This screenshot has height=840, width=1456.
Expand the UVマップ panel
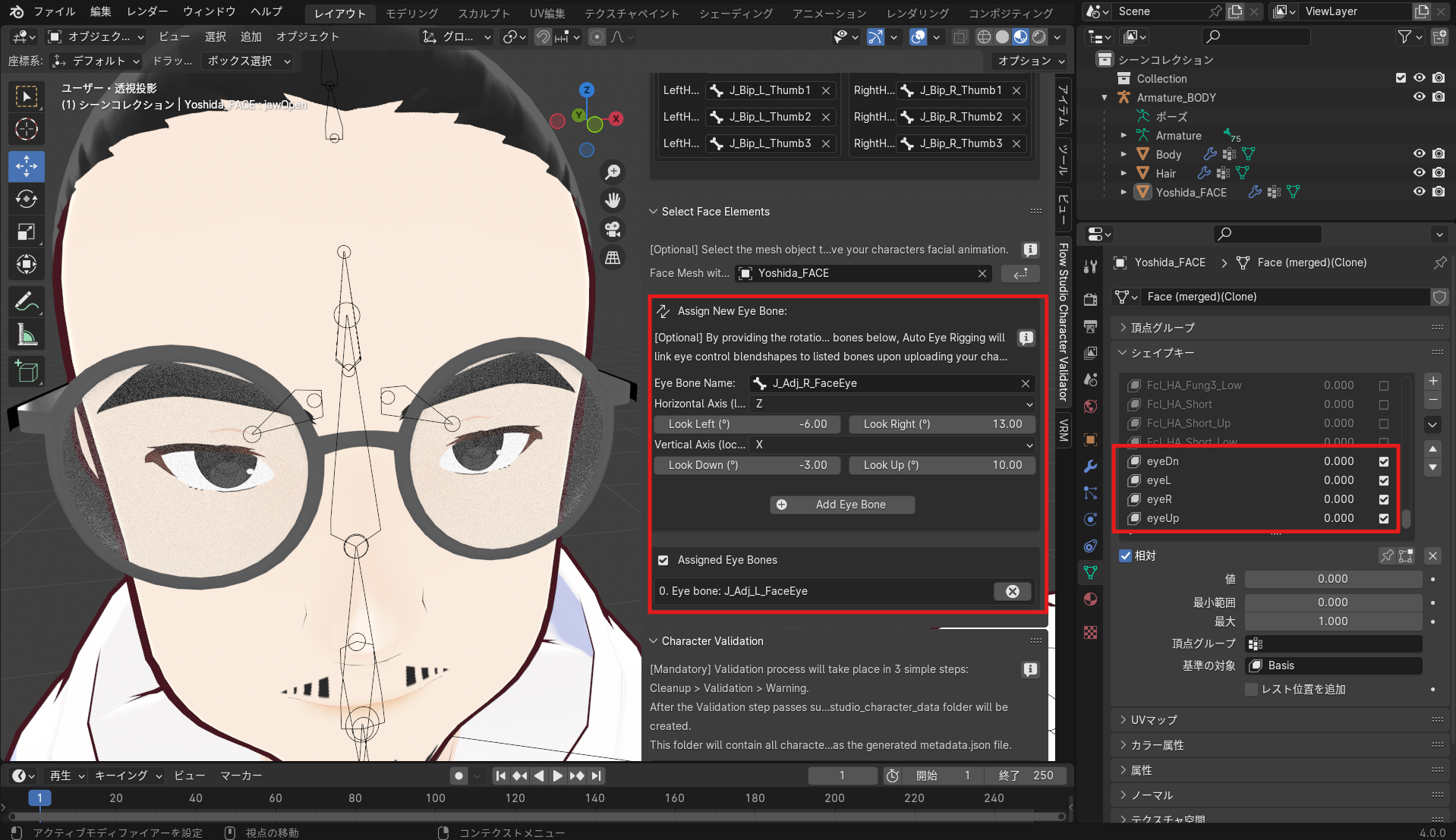pyautogui.click(x=1154, y=719)
